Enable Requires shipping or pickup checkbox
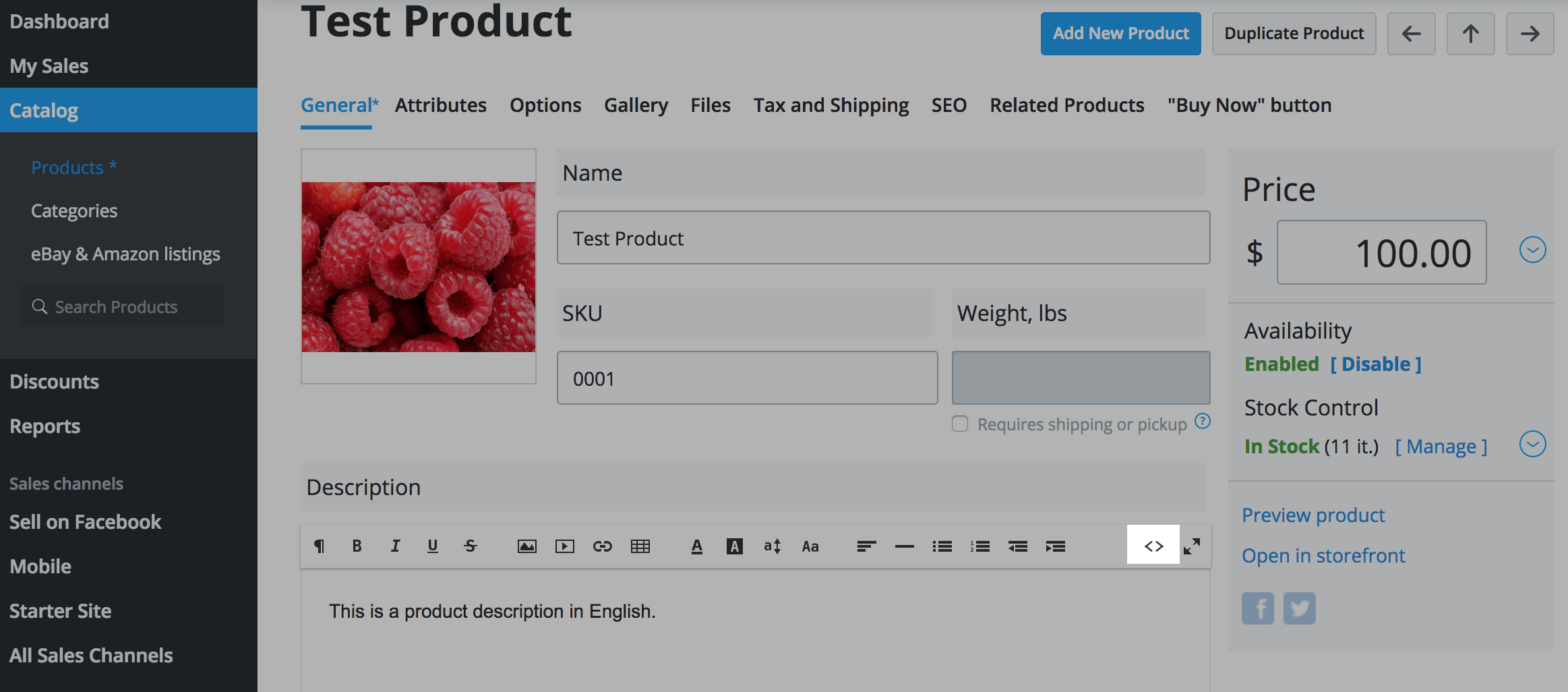 tap(960, 424)
